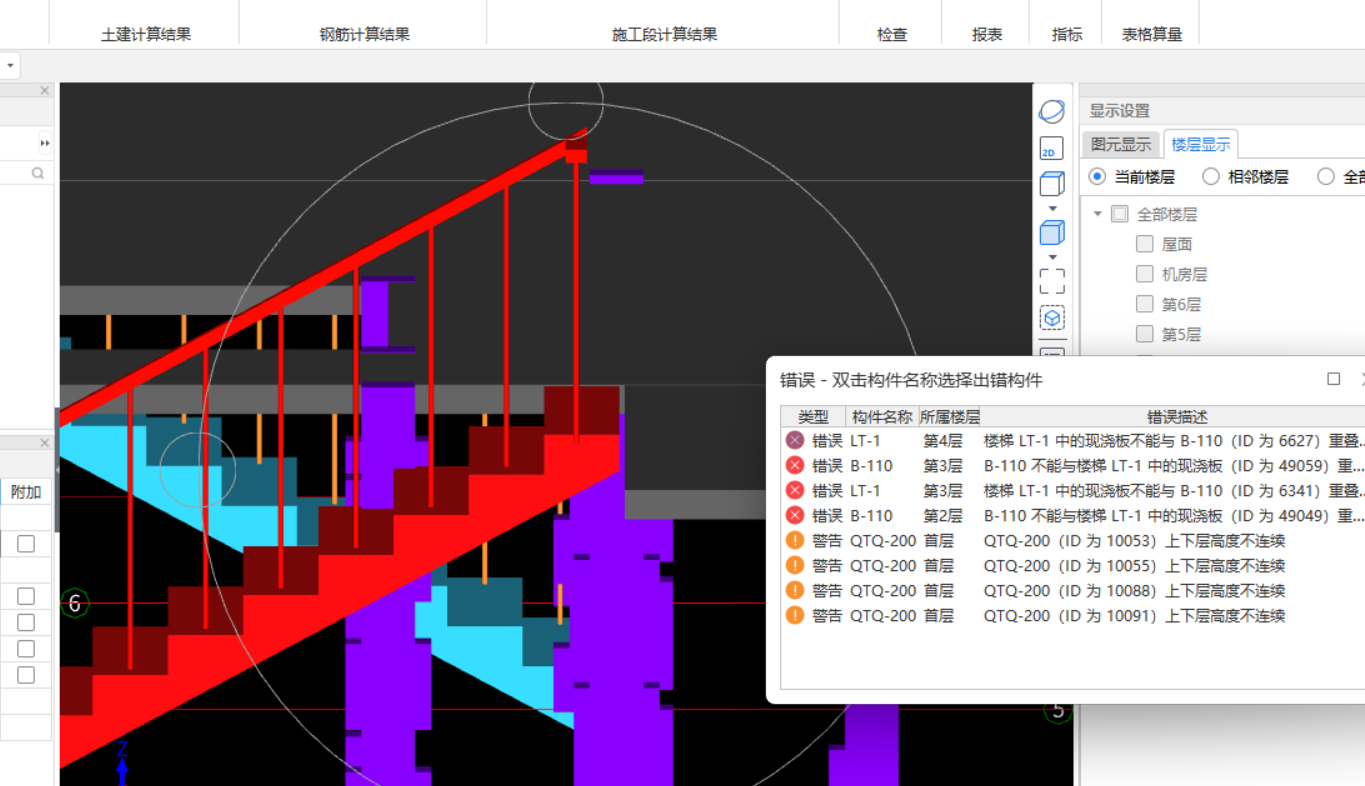Click warning icon of QTQ-200 ID 10088 row
This screenshot has width=1365, height=786.
click(x=795, y=590)
